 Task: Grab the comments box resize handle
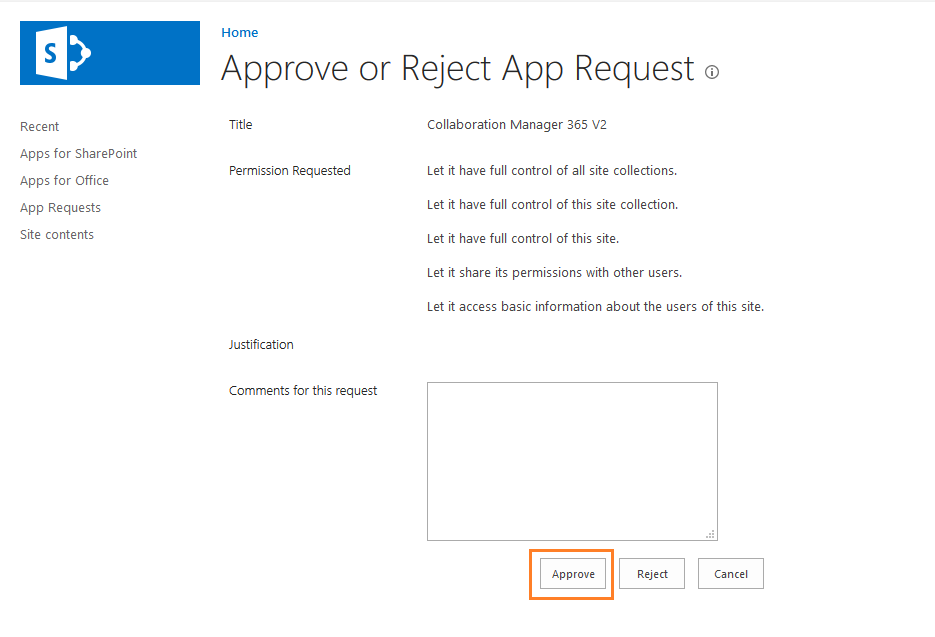point(710,534)
